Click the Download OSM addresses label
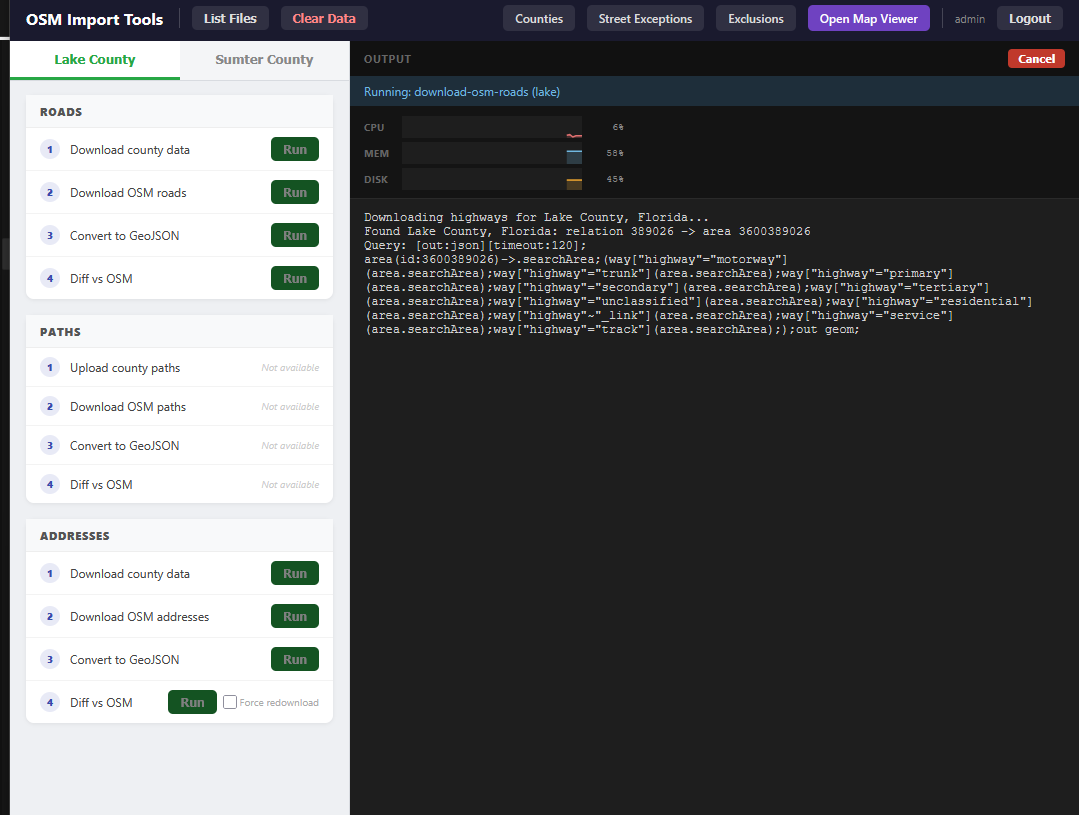Screen dimensions: 1079x815 [140, 617]
